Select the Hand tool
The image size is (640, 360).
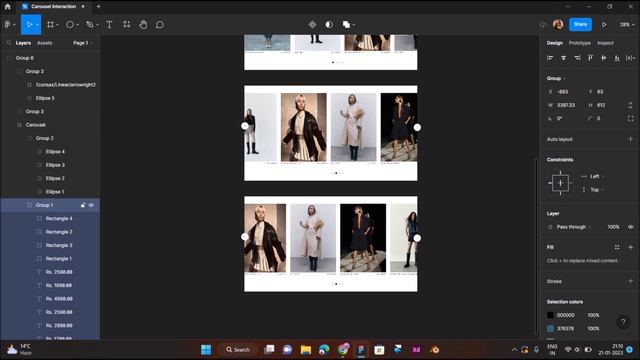click(x=143, y=24)
